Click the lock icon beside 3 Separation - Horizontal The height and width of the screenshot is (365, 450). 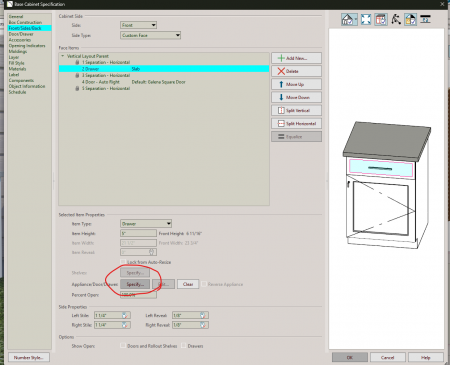[77, 75]
